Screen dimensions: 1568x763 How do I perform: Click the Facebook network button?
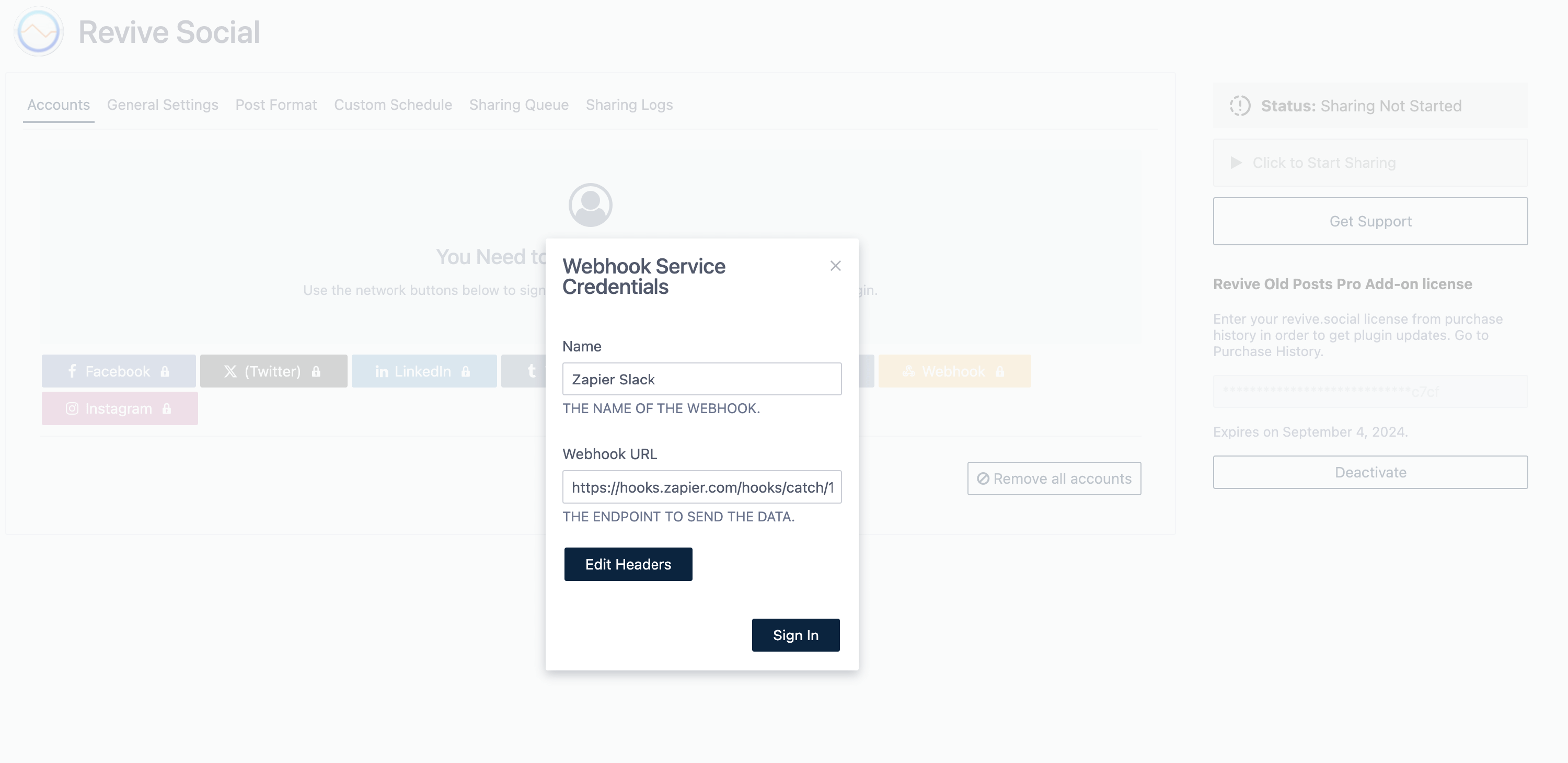click(x=119, y=371)
